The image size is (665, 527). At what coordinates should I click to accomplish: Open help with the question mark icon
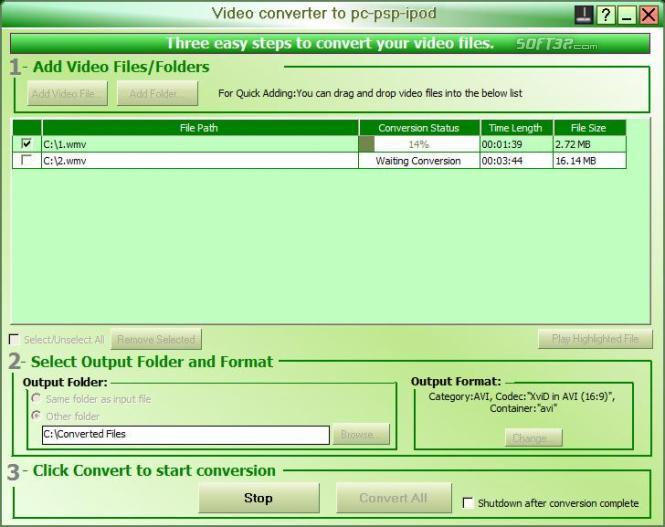(x=607, y=15)
